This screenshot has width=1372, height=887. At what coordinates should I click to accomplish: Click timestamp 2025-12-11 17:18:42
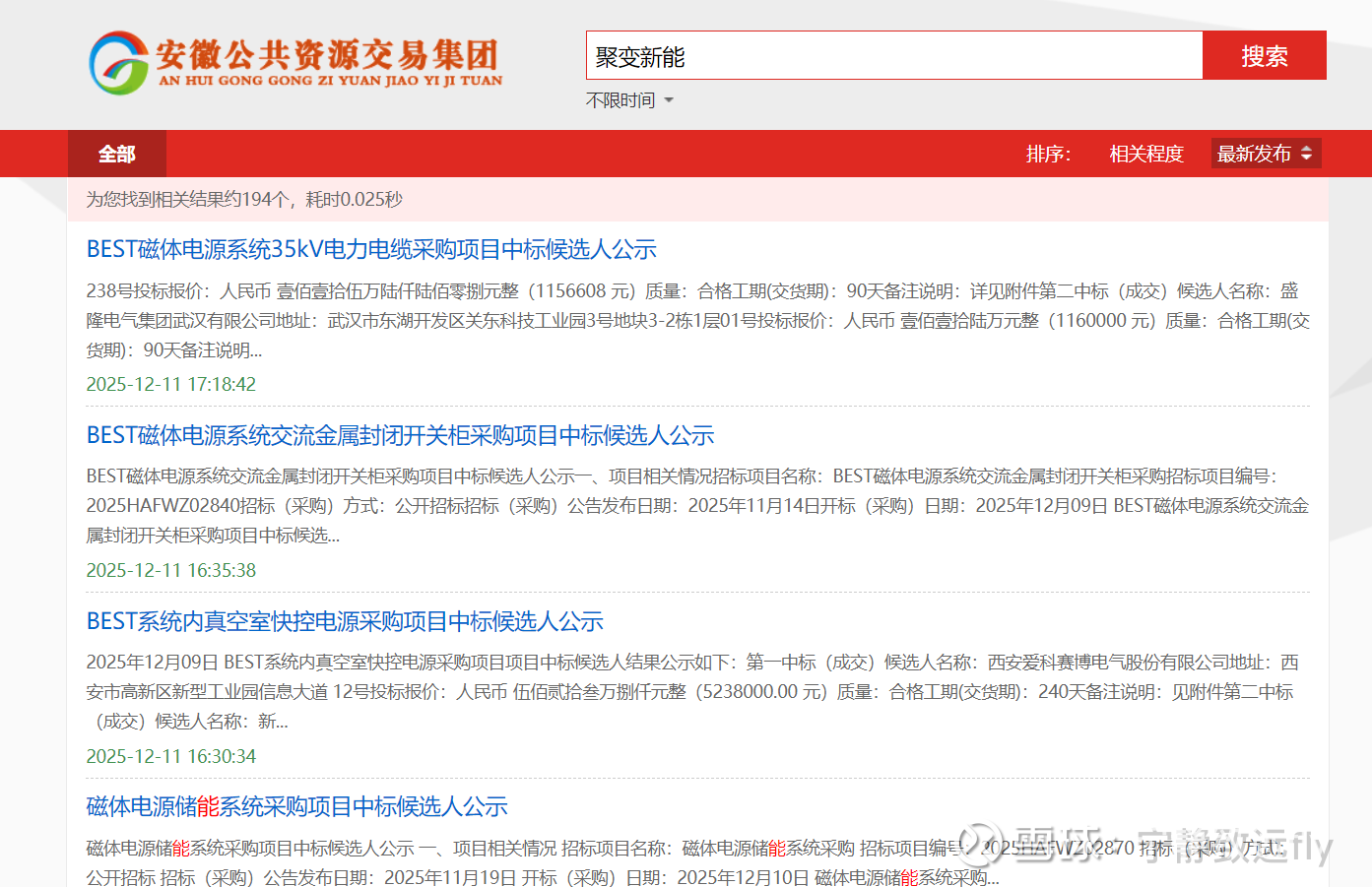(171, 384)
